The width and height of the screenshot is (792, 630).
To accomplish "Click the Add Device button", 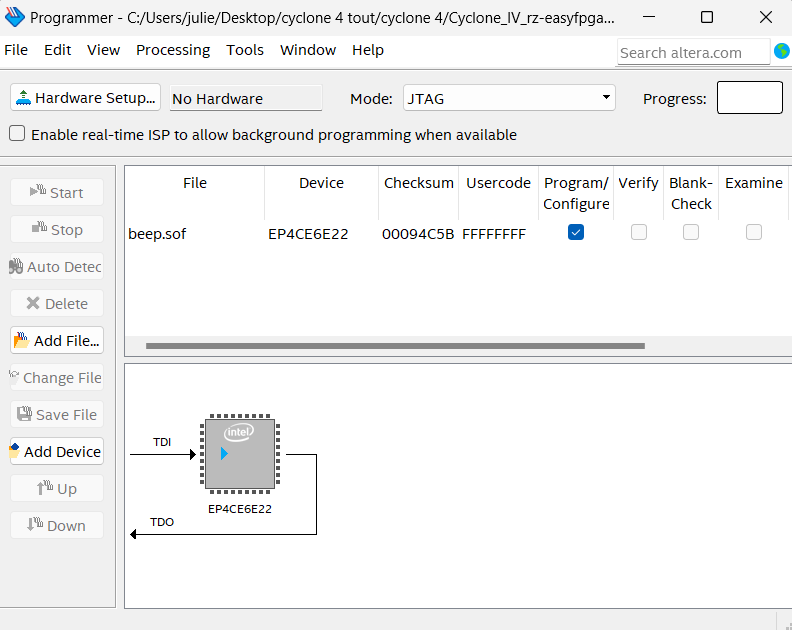I will [57, 452].
